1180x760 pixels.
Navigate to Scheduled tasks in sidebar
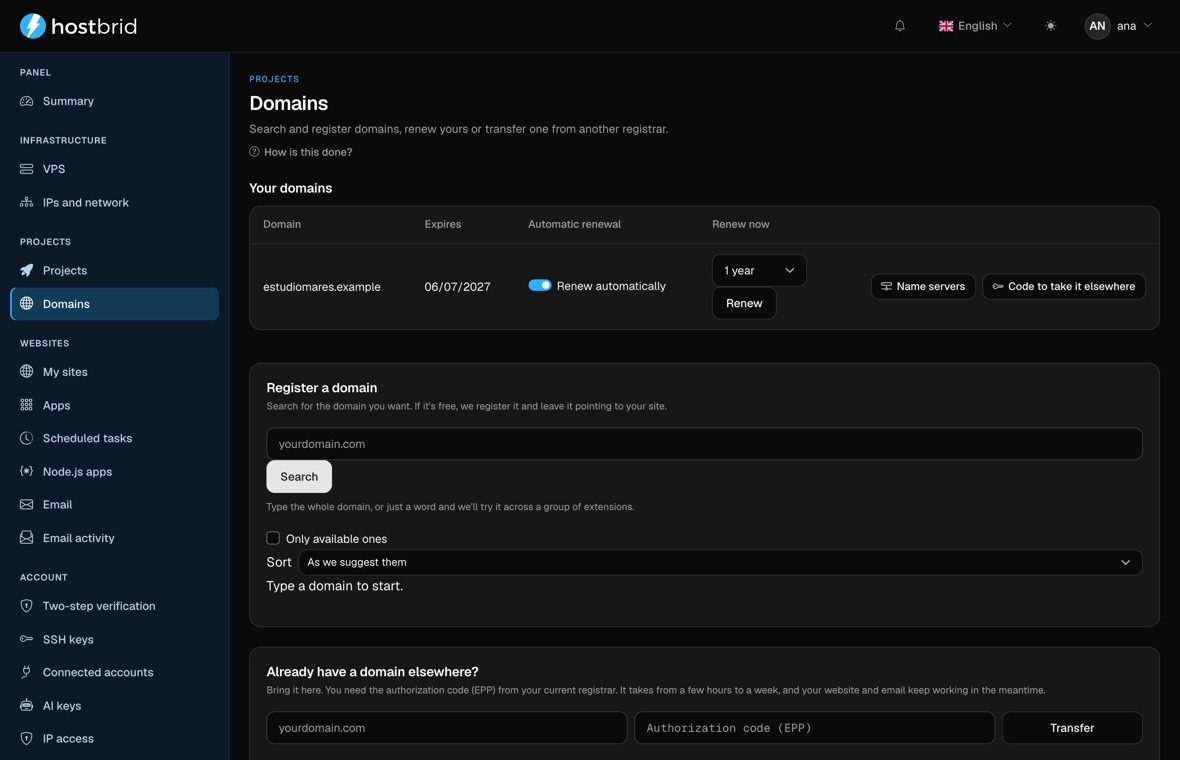pyautogui.click(x=114, y=438)
